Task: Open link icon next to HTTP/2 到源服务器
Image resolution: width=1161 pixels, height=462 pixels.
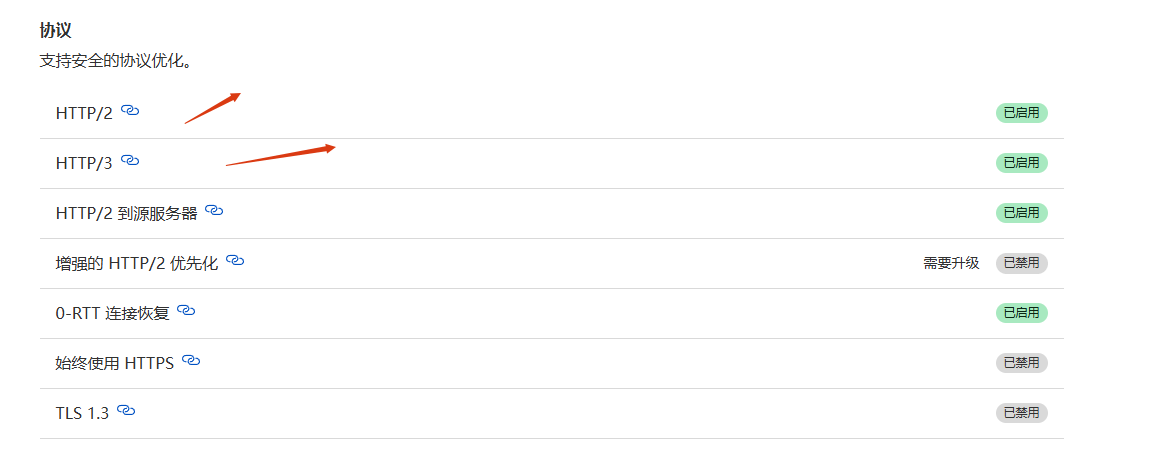Action: pos(214,211)
